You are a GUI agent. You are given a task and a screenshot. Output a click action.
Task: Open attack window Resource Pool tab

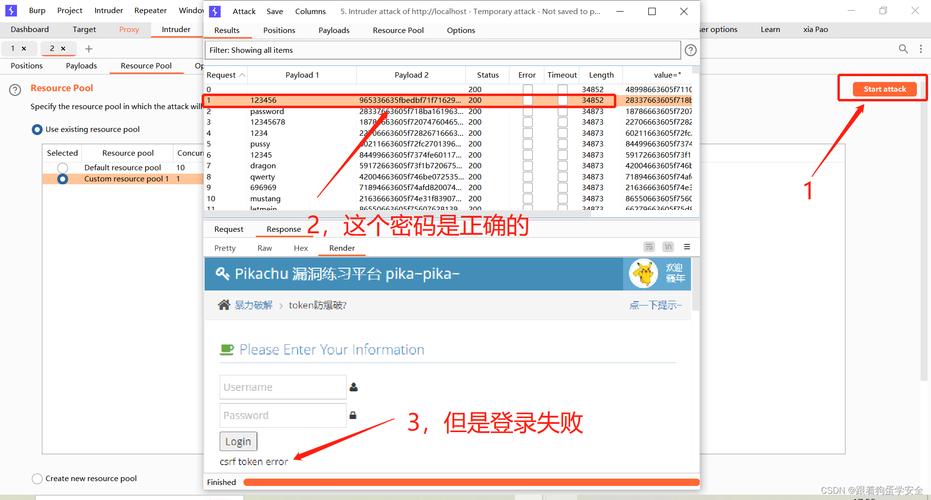click(x=398, y=30)
